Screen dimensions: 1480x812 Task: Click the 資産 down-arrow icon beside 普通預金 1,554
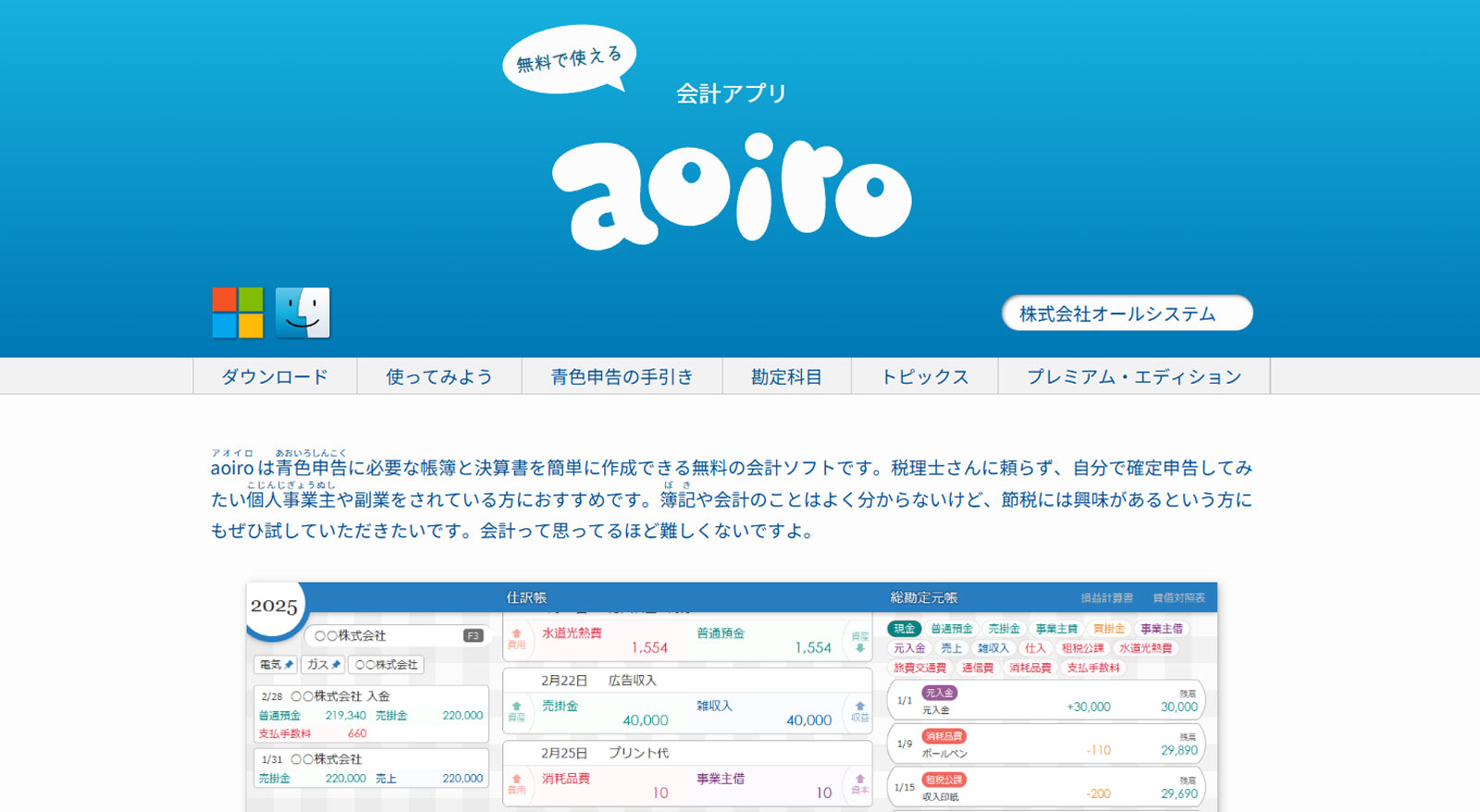point(859,641)
